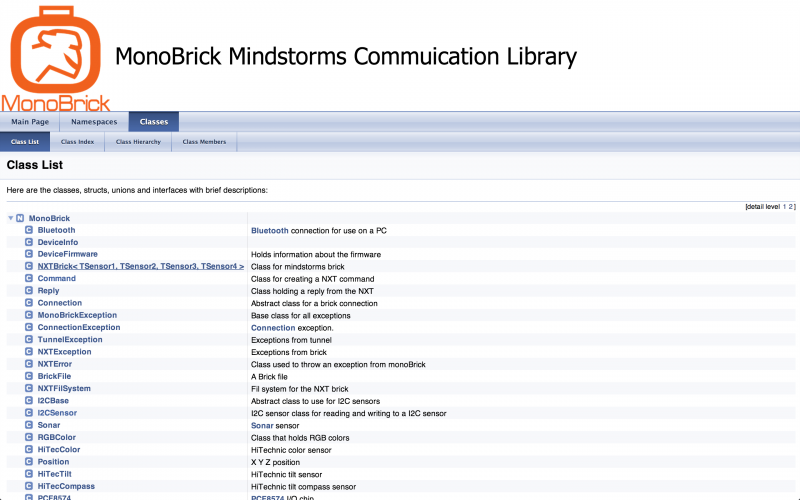The image size is (800, 500).
Task: Open the Main Page tab
Action: 30,122
